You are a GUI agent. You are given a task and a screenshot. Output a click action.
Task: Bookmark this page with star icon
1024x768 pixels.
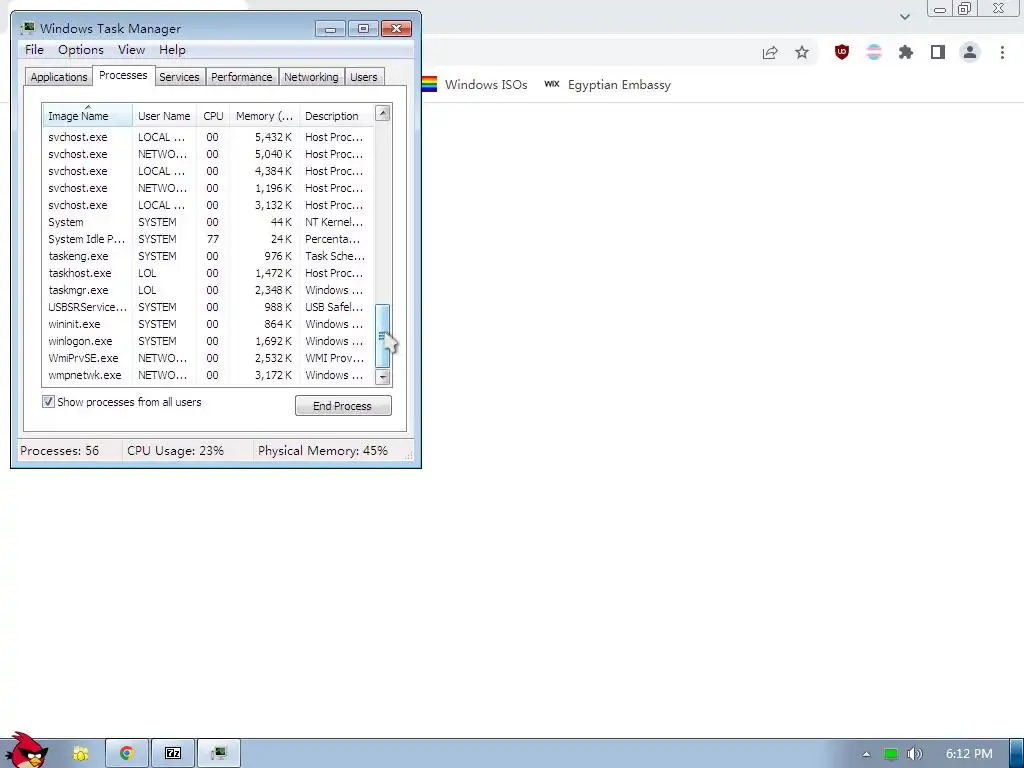click(802, 52)
